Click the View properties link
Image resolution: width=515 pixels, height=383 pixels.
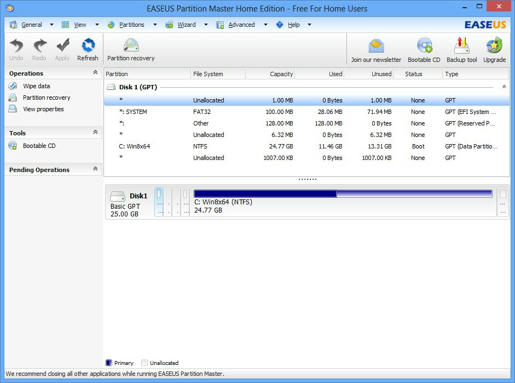(x=43, y=109)
